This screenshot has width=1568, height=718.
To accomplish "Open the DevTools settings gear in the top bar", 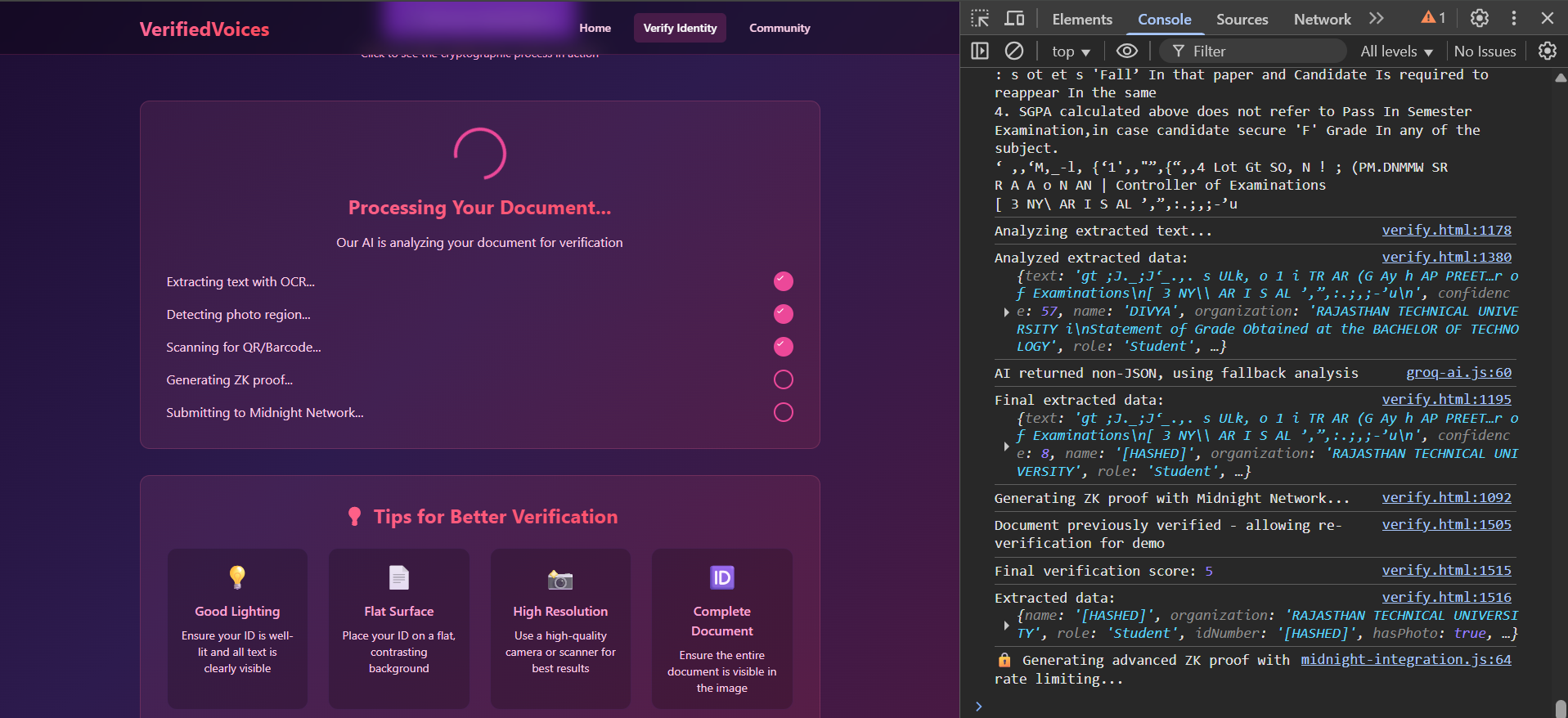I will (1480, 18).
